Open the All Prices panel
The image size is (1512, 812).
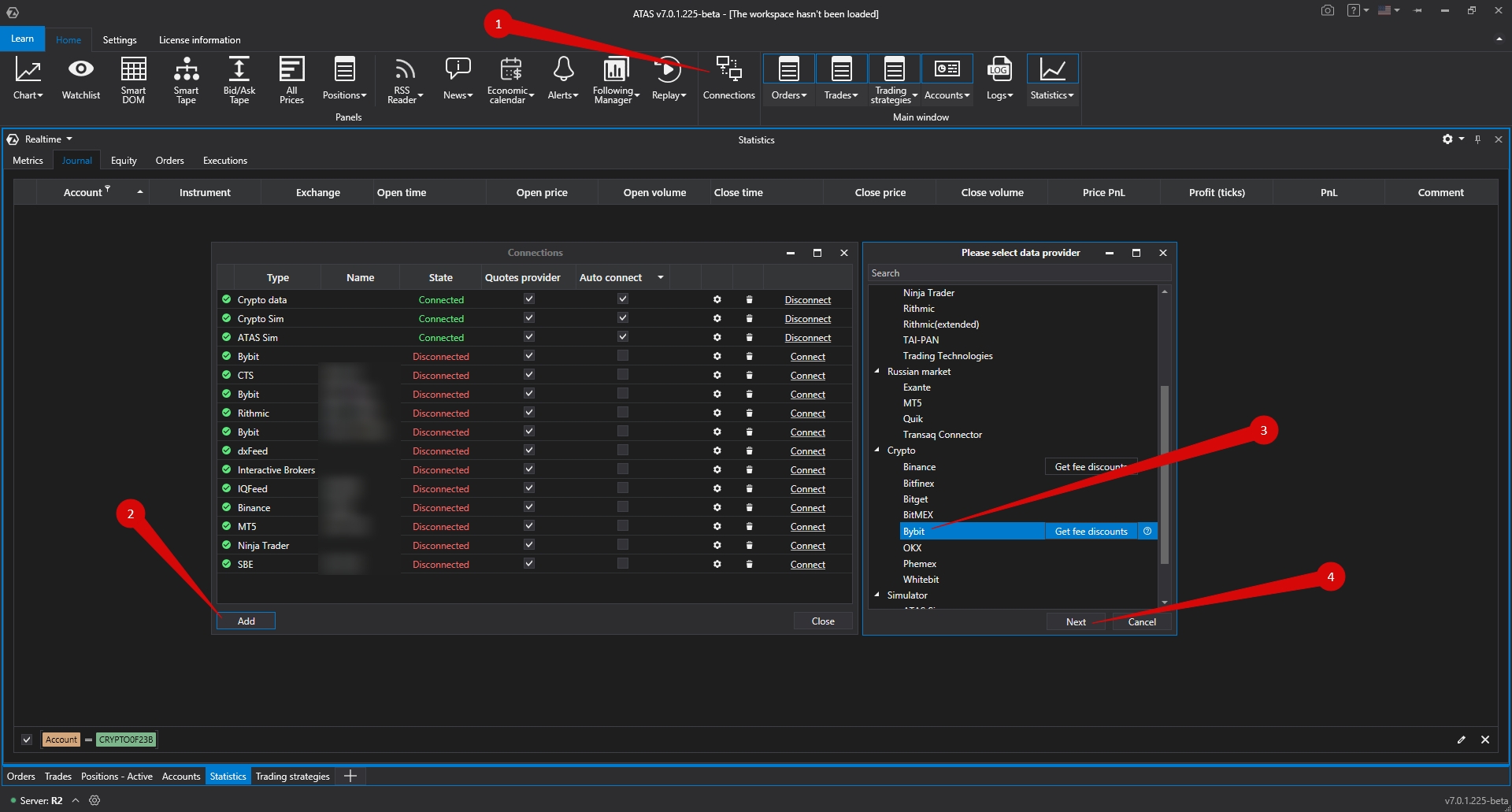point(291,80)
